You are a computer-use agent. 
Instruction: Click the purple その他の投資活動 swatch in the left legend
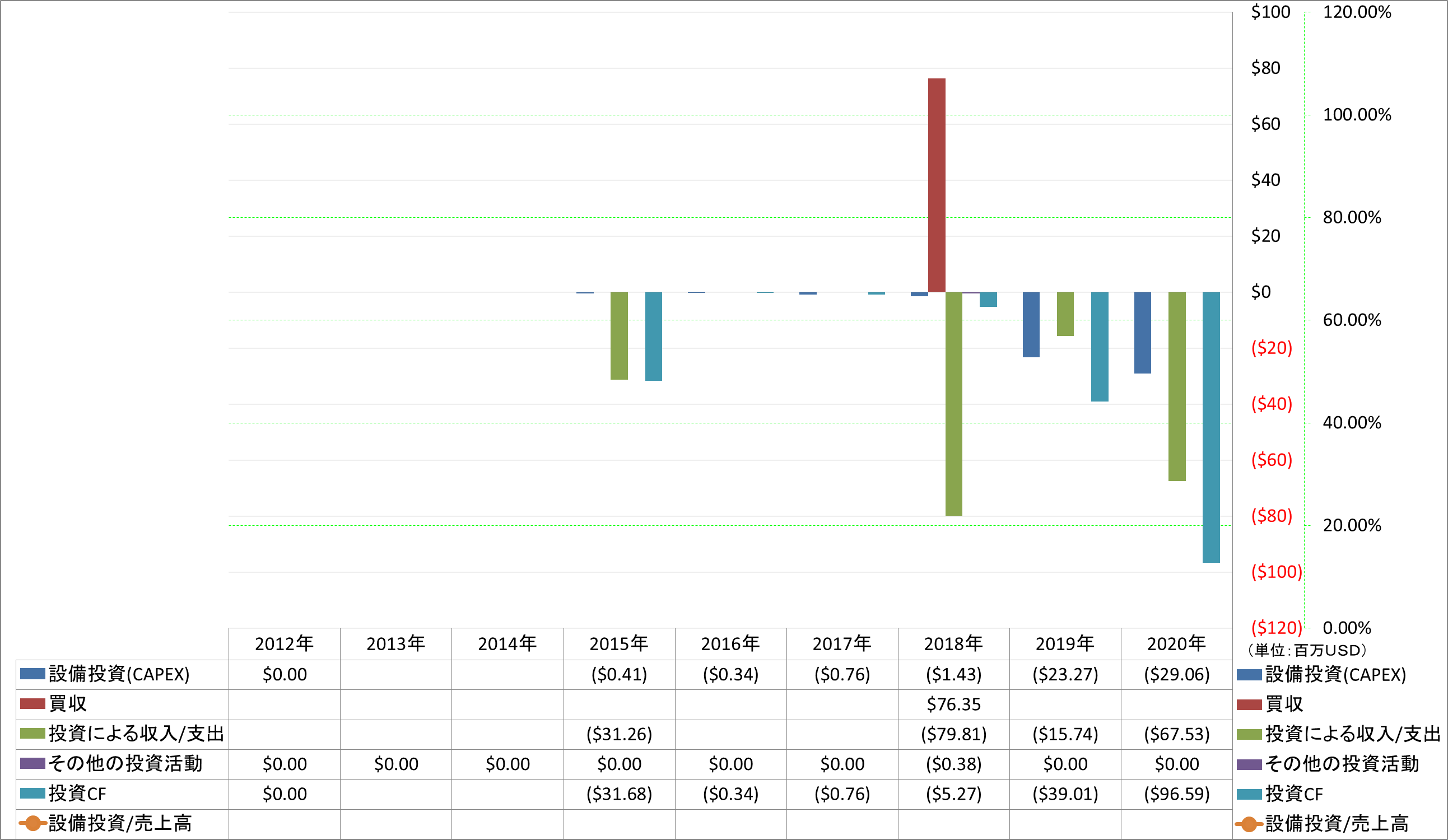32,764
